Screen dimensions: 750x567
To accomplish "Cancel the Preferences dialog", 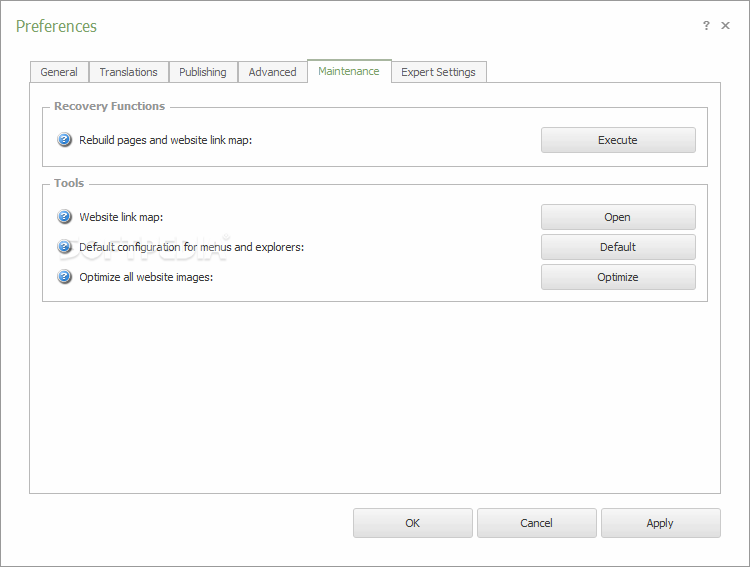I will 536,523.
